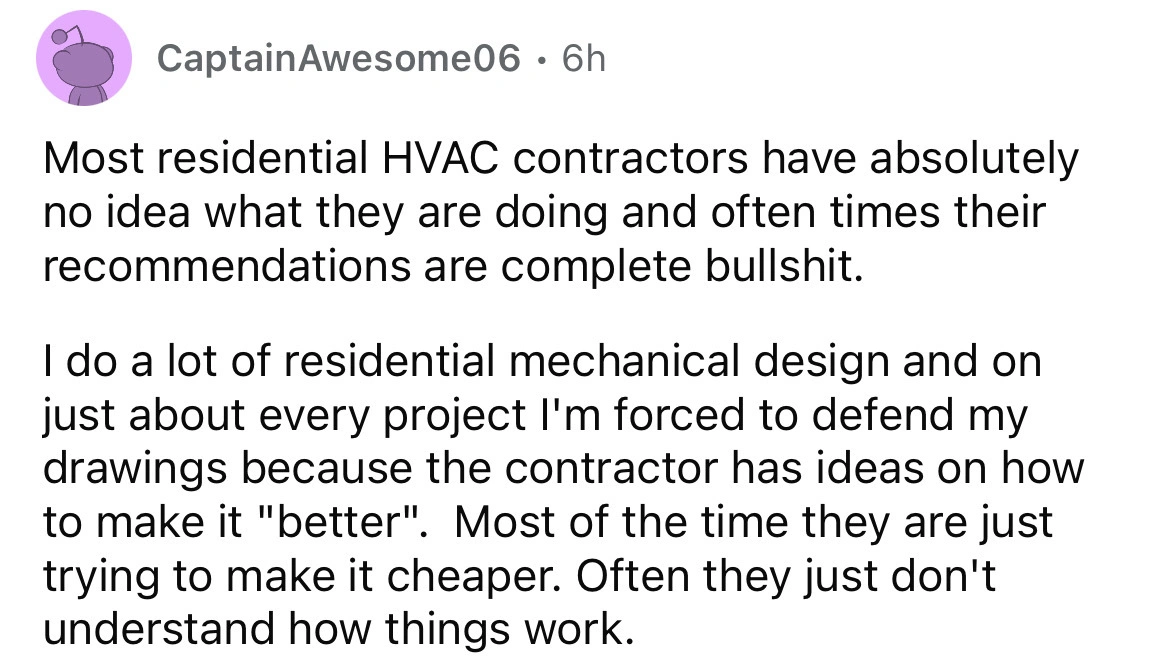This screenshot has height=672, width=1170.
Task: Open the CaptainAwesome06 user profile
Action: tap(340, 60)
